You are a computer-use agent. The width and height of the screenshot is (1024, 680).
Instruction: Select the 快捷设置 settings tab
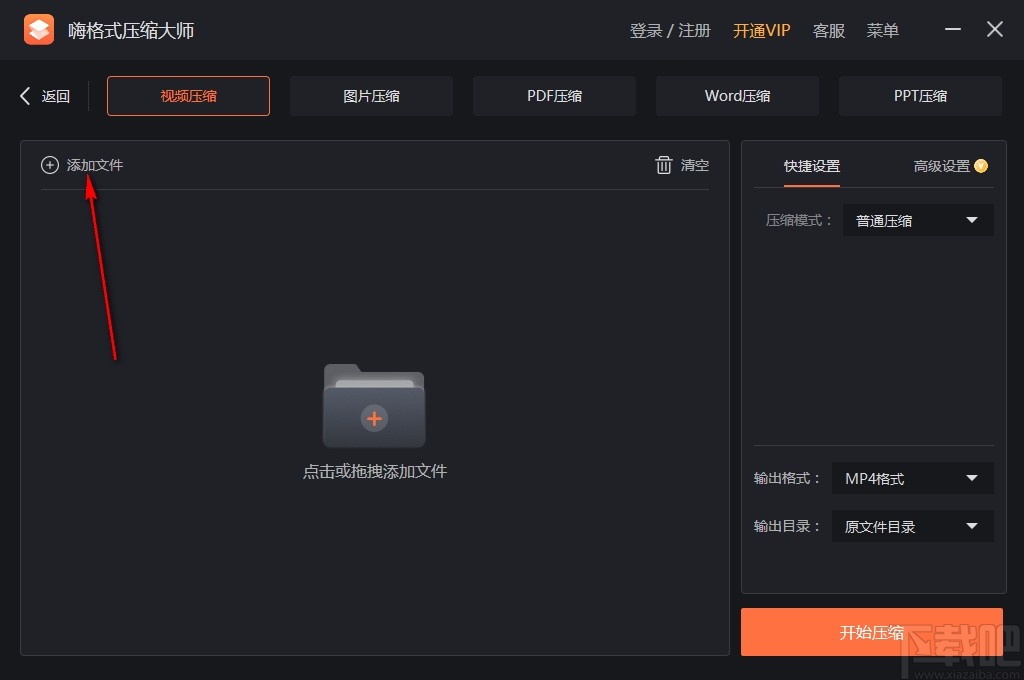coord(810,167)
